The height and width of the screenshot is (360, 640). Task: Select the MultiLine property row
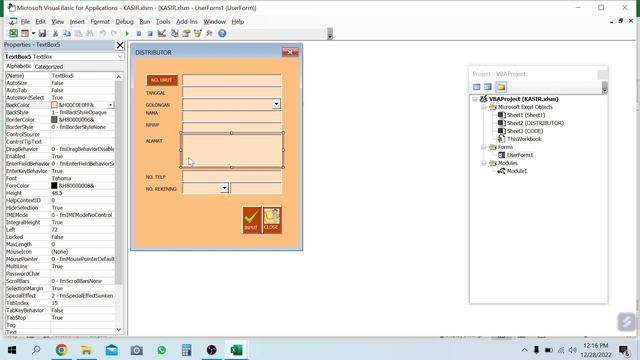[60, 266]
